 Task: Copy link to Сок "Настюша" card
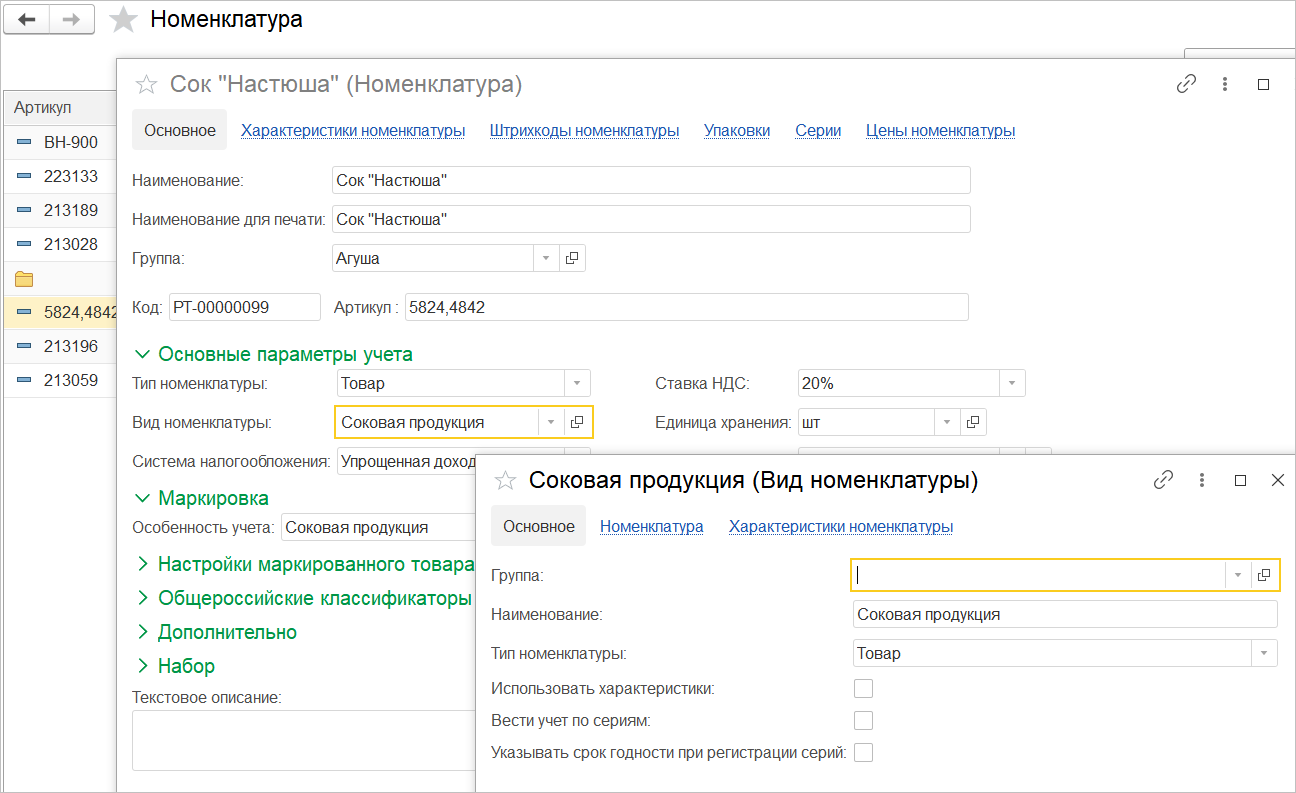pyautogui.click(x=1186, y=85)
